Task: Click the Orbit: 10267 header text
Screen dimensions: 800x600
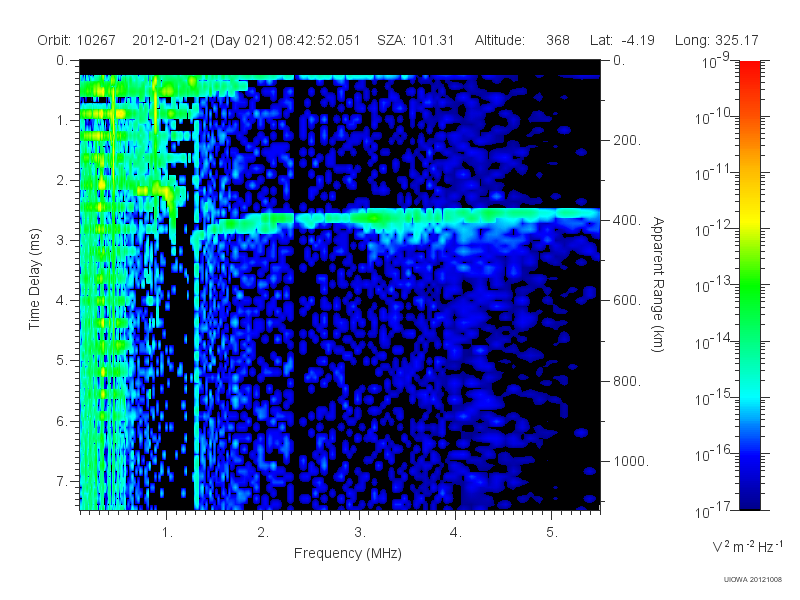Action: [77, 40]
